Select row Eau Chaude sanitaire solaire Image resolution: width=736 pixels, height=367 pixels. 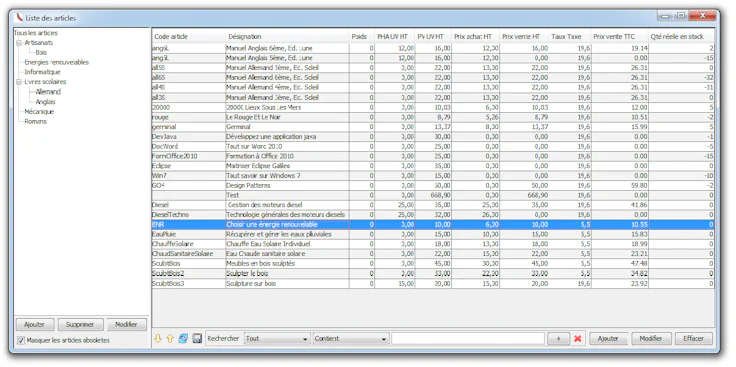[433, 254]
